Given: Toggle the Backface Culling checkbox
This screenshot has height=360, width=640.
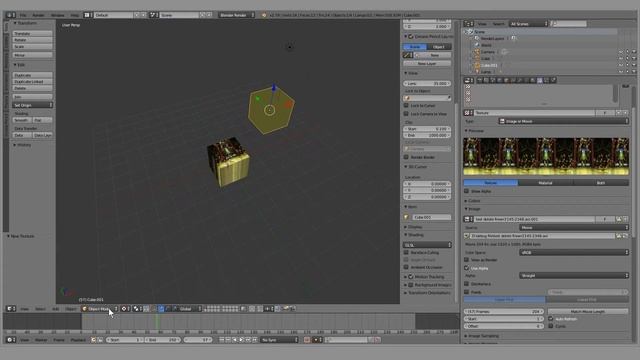Looking at the screenshot, I should pos(406,252).
